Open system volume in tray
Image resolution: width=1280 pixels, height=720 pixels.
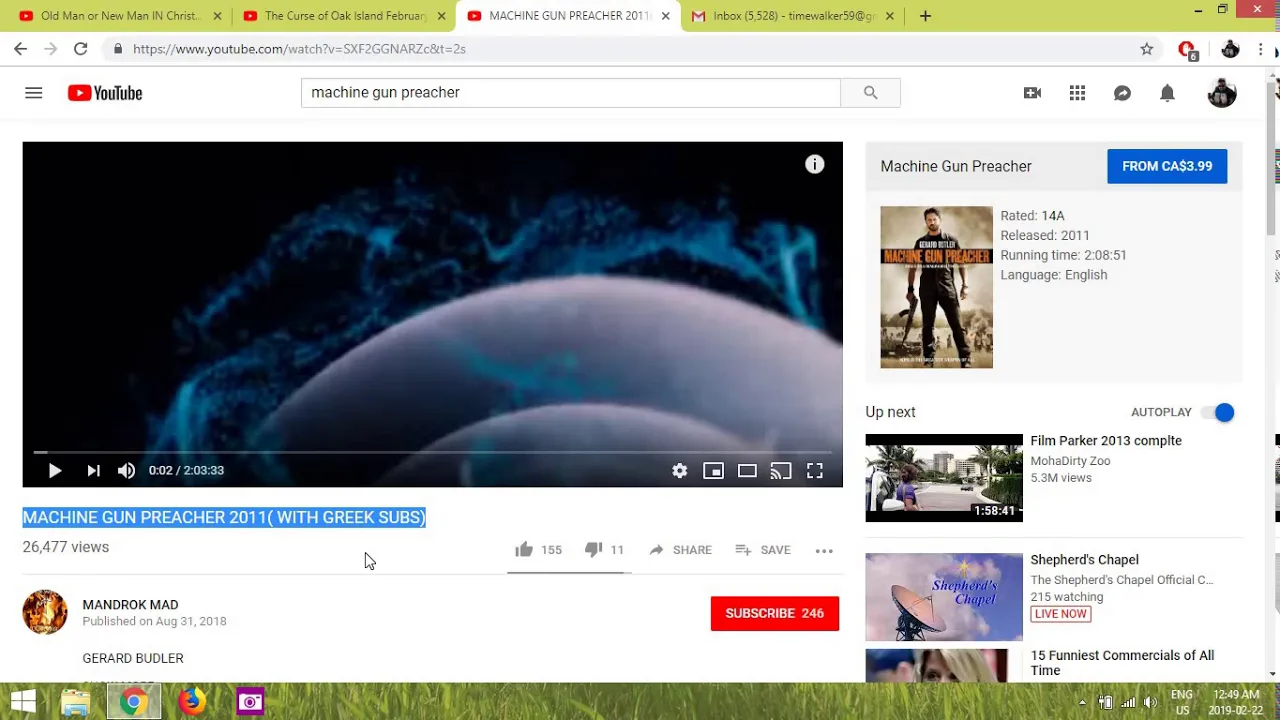pyautogui.click(x=1150, y=702)
